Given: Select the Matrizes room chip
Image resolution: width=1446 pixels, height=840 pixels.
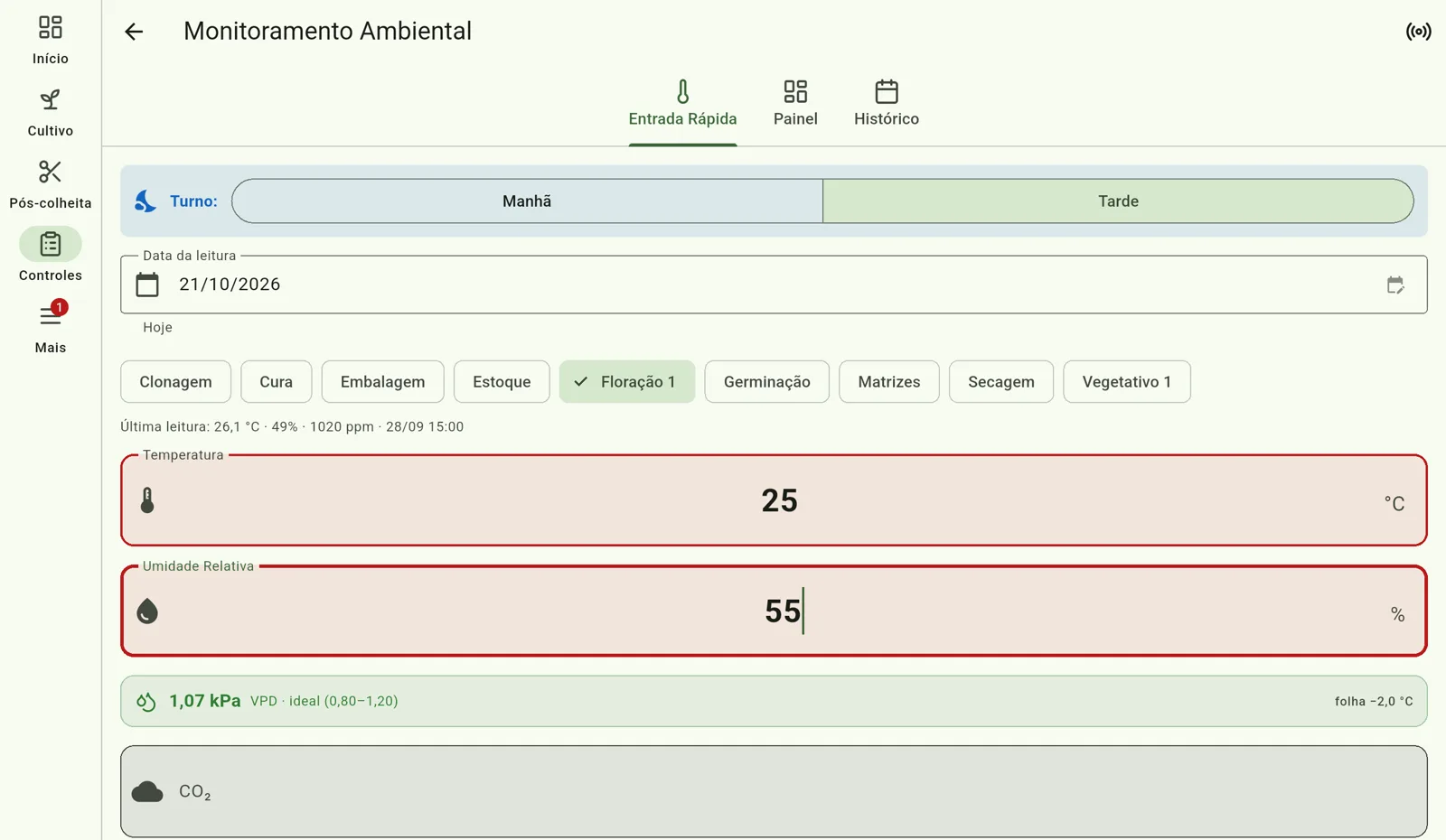Looking at the screenshot, I should [888, 381].
